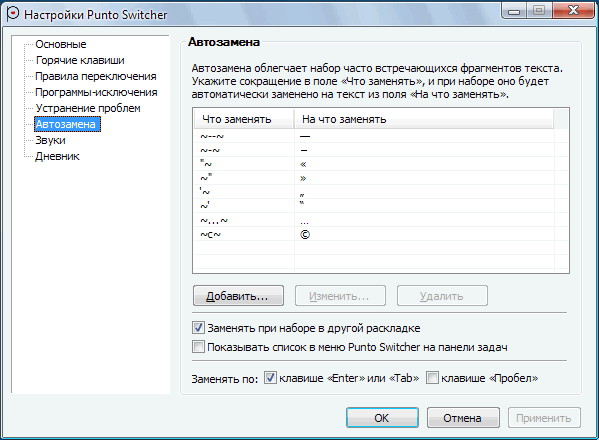Select the ~...~ autocorrect row
599x440 pixels.
(x=373, y=220)
